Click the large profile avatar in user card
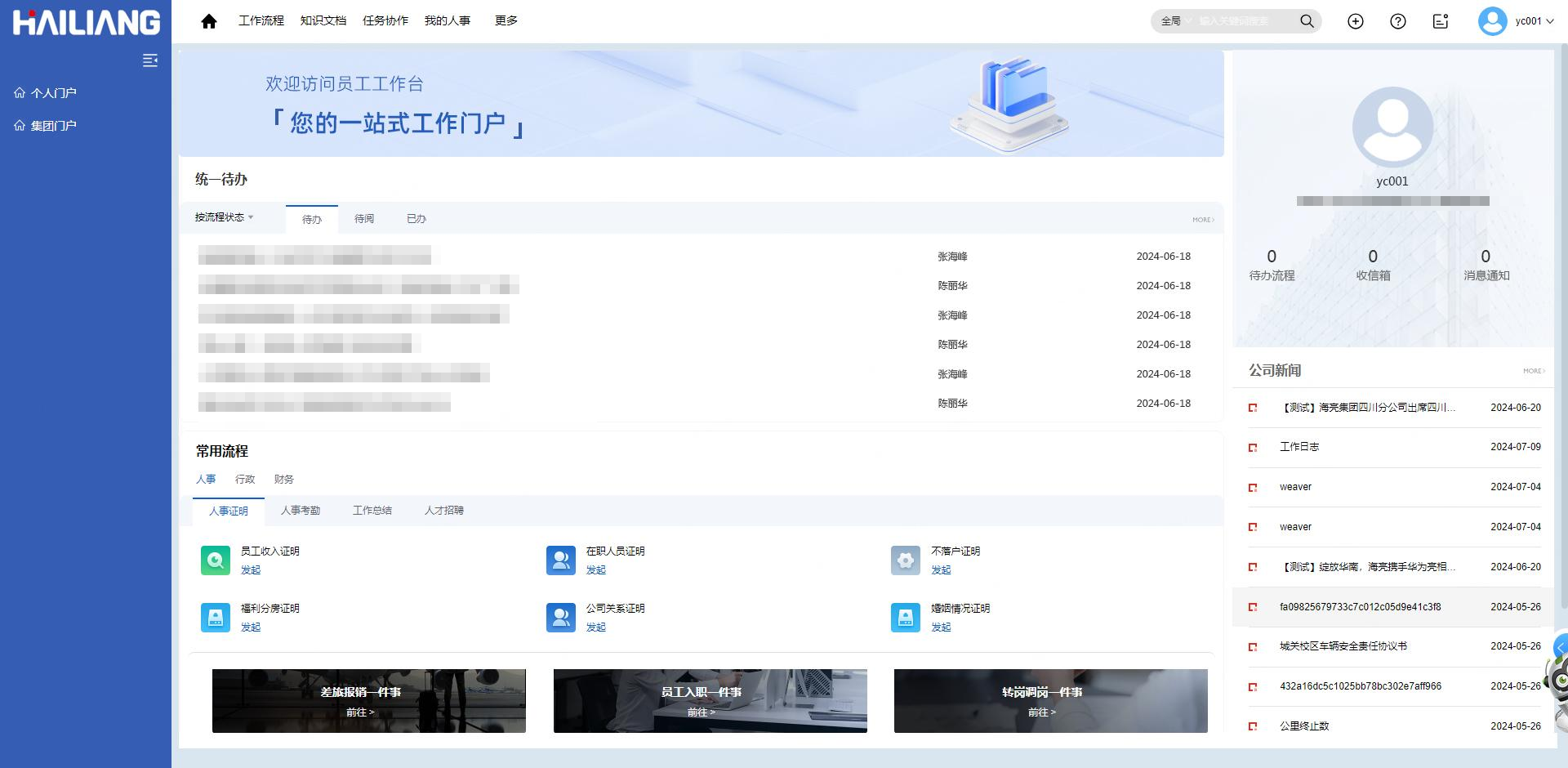The image size is (1568, 768). [1392, 127]
